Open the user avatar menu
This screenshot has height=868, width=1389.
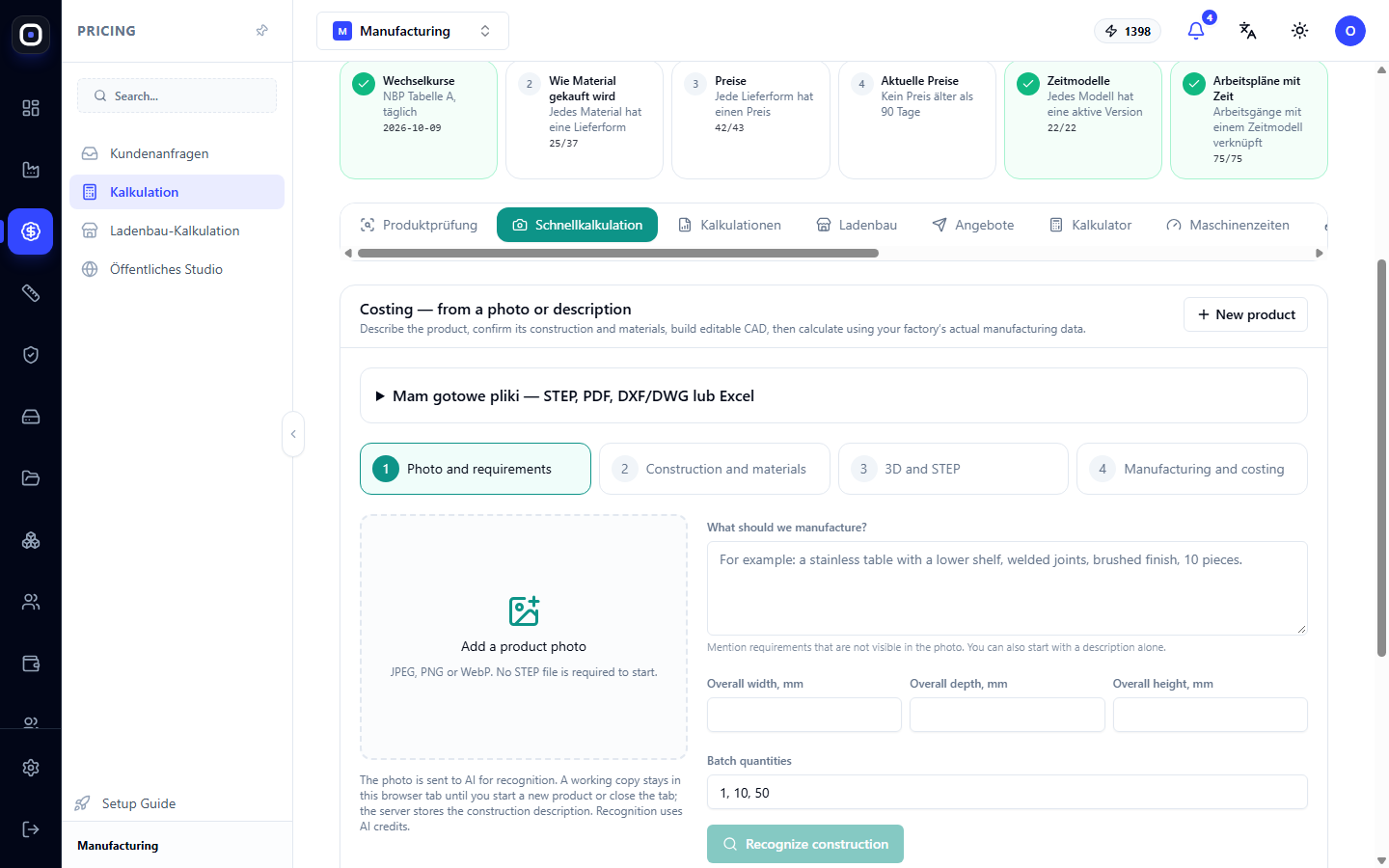tap(1350, 31)
